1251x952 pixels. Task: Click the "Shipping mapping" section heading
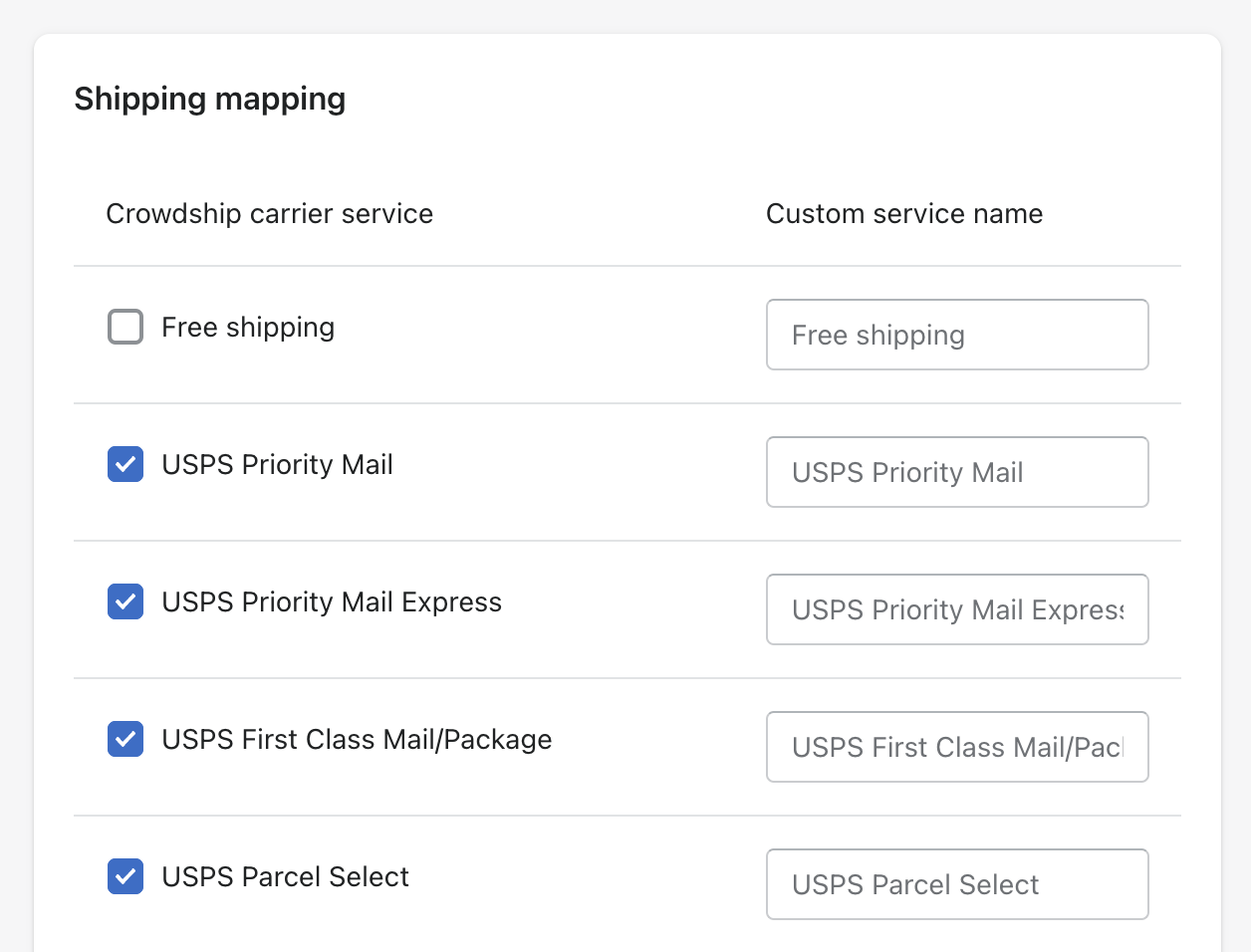(x=209, y=99)
